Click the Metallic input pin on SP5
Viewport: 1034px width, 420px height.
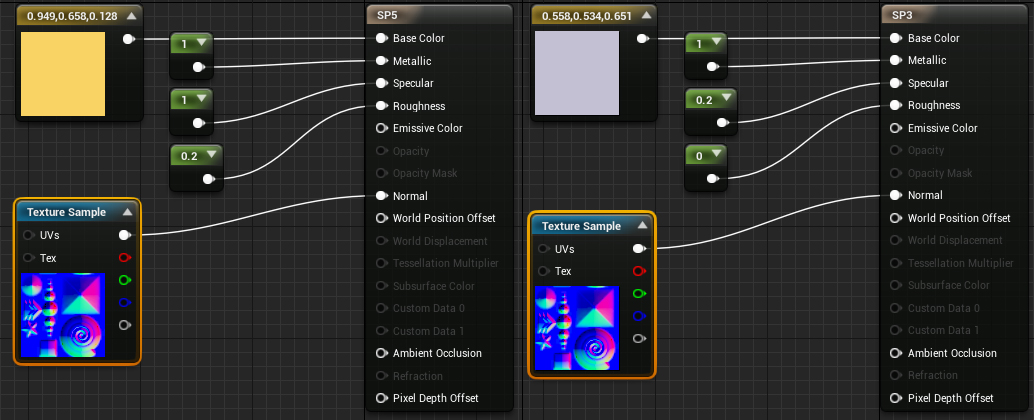click(382, 61)
